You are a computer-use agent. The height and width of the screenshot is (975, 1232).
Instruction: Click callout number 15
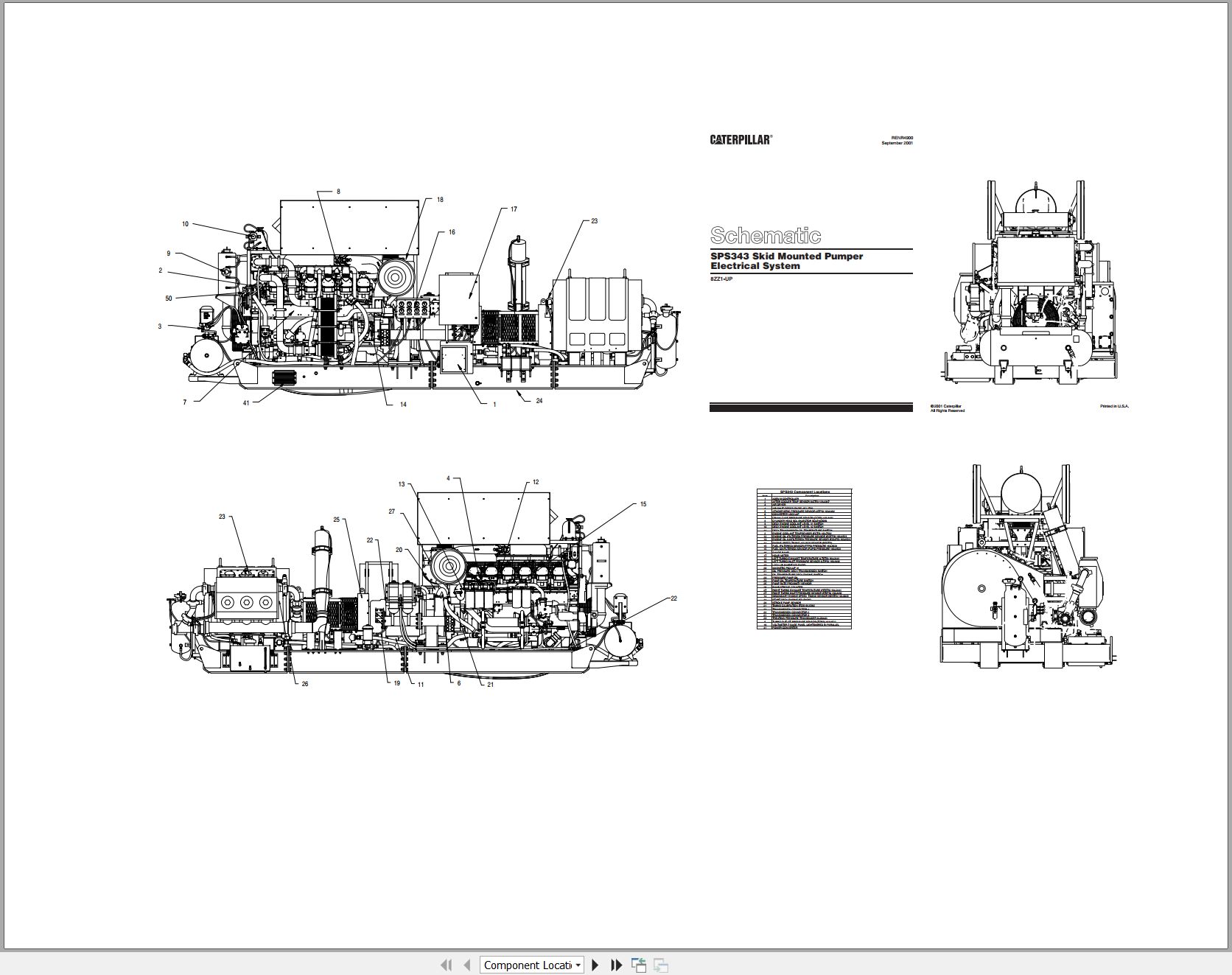point(643,504)
